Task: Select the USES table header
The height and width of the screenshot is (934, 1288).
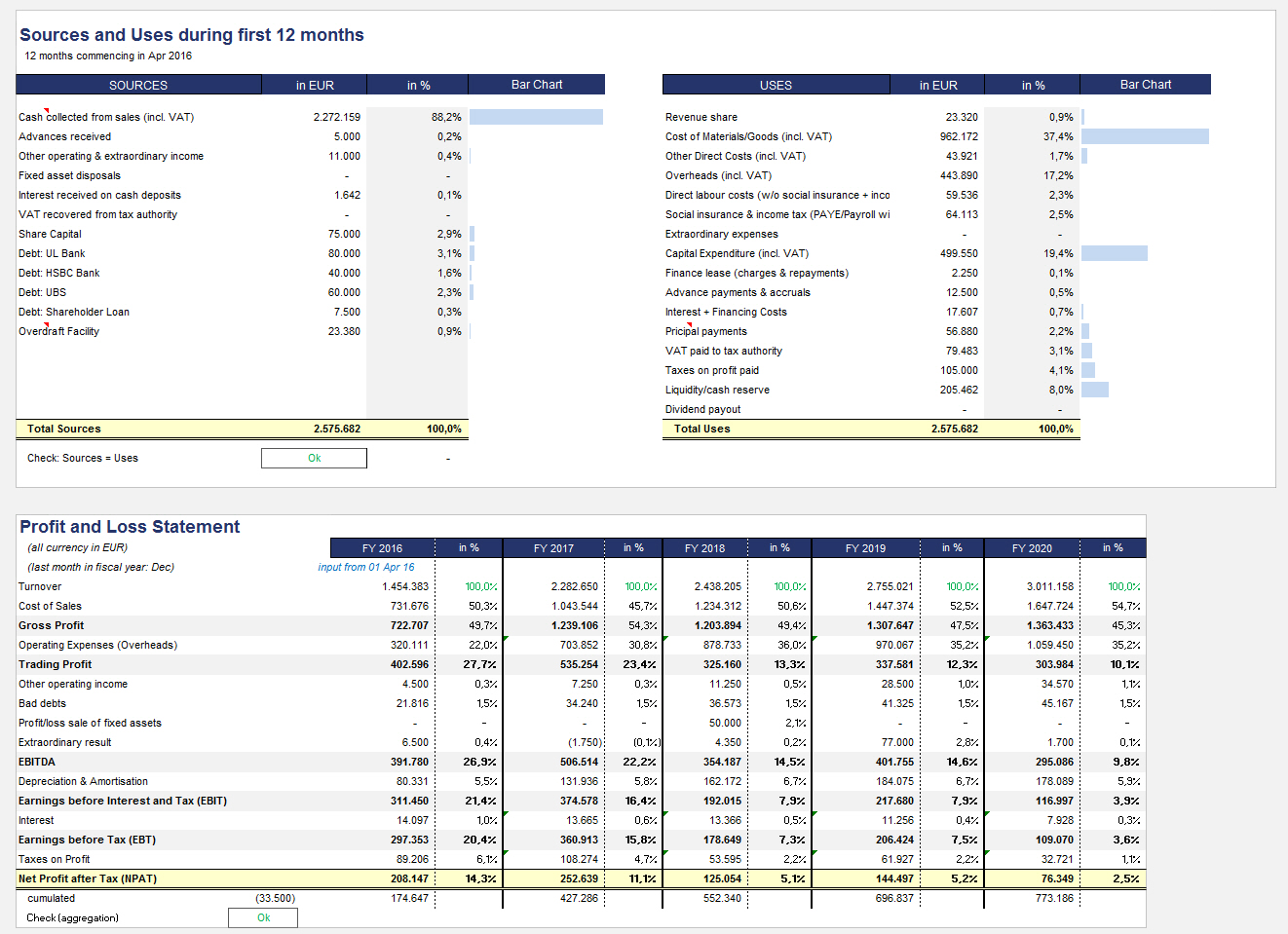Action: [x=776, y=85]
